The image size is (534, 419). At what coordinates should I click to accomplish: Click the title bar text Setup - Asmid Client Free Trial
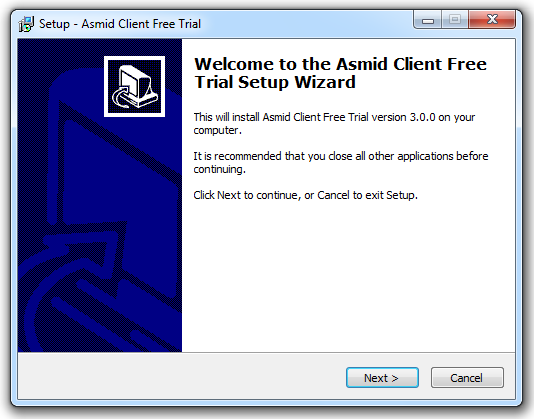[120, 24]
